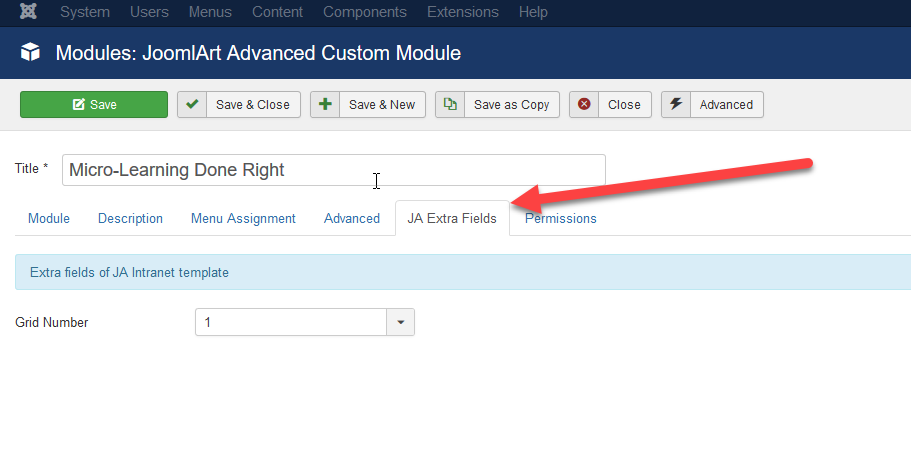The height and width of the screenshot is (473, 911).
Task: Open the Users menu
Action: (x=149, y=12)
